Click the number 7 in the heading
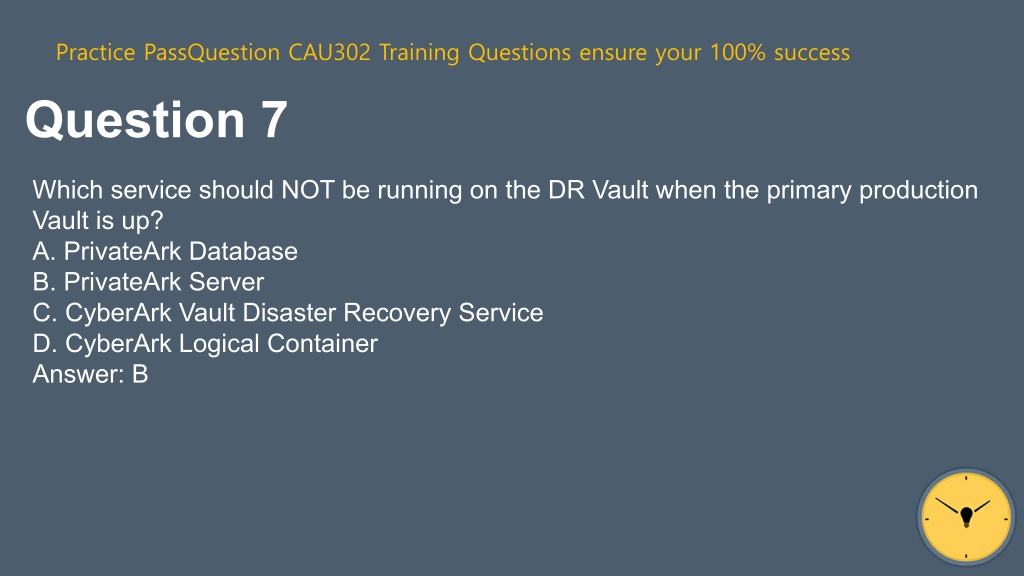1024x576 pixels. pos(274,120)
